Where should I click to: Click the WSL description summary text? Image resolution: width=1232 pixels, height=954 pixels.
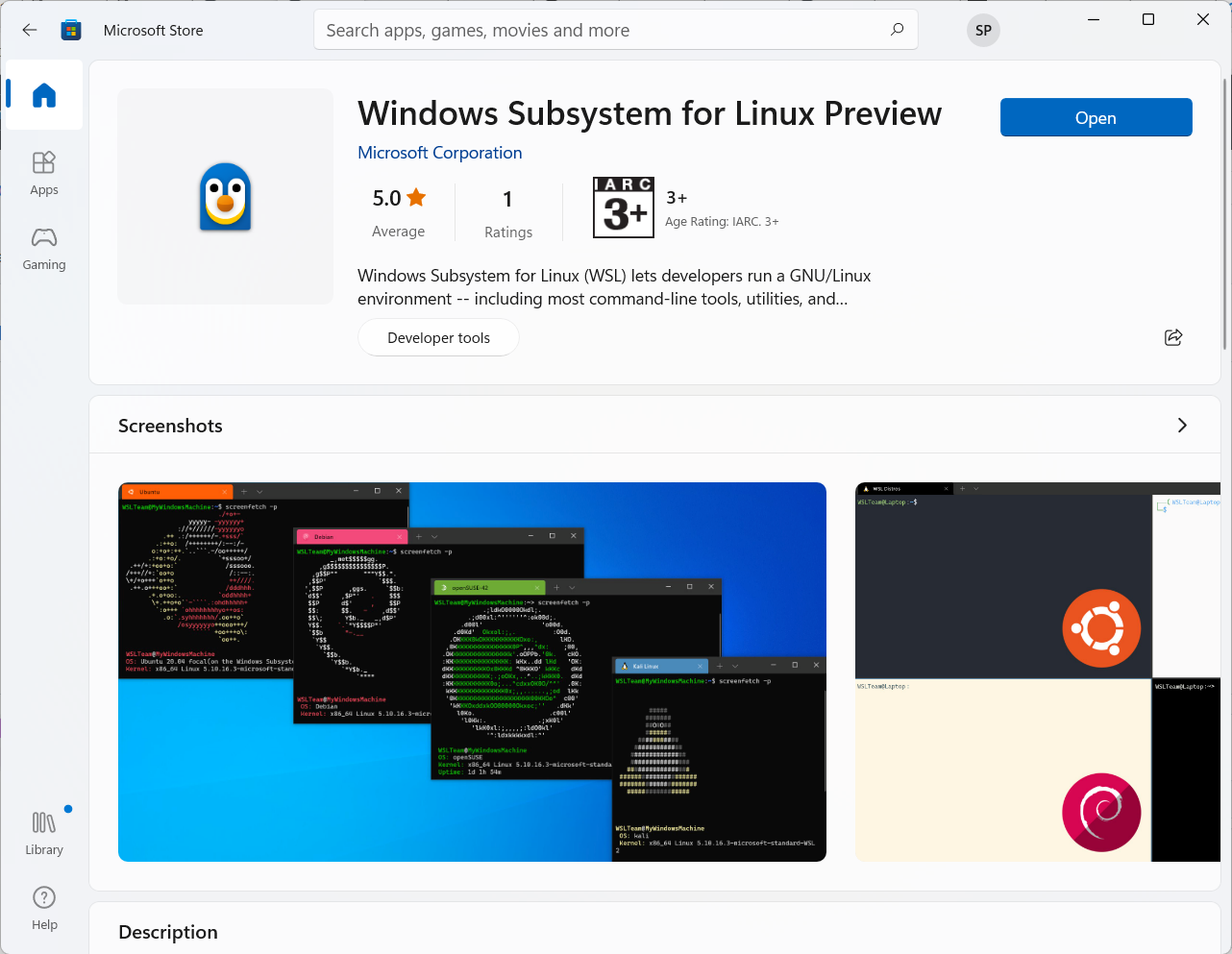[x=614, y=287]
